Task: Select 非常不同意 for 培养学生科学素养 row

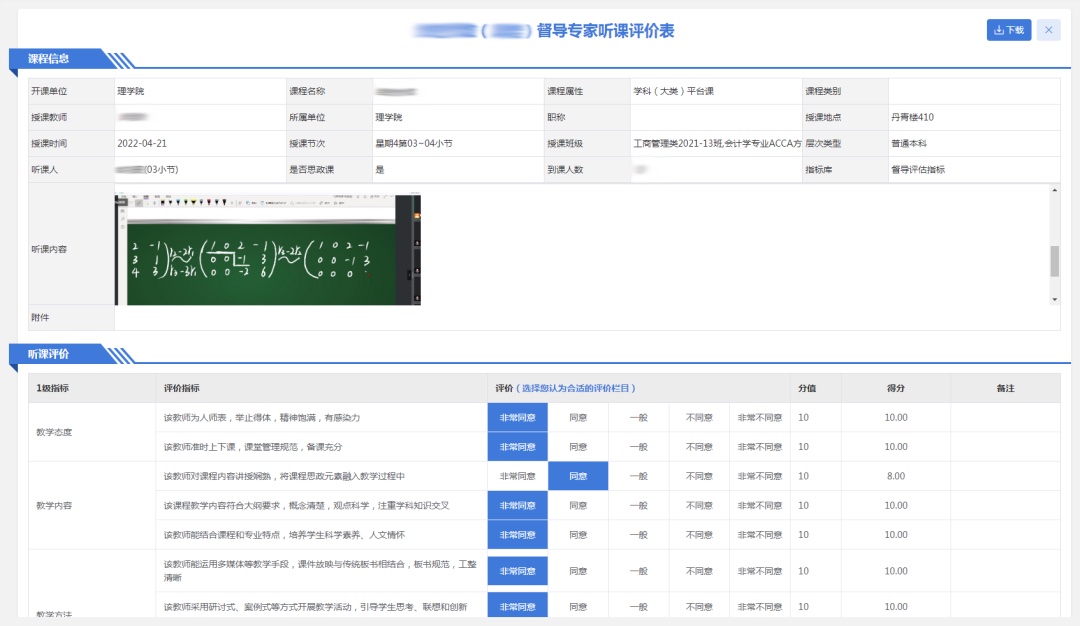Action: (x=759, y=535)
